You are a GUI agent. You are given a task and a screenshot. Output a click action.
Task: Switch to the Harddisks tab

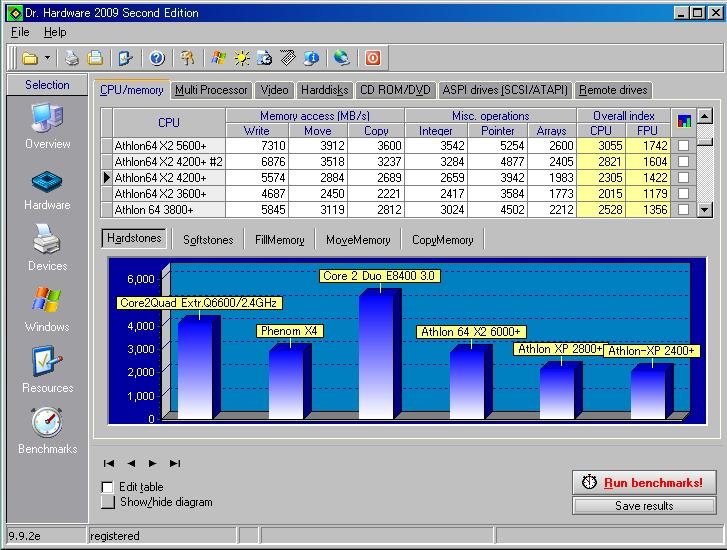324,90
